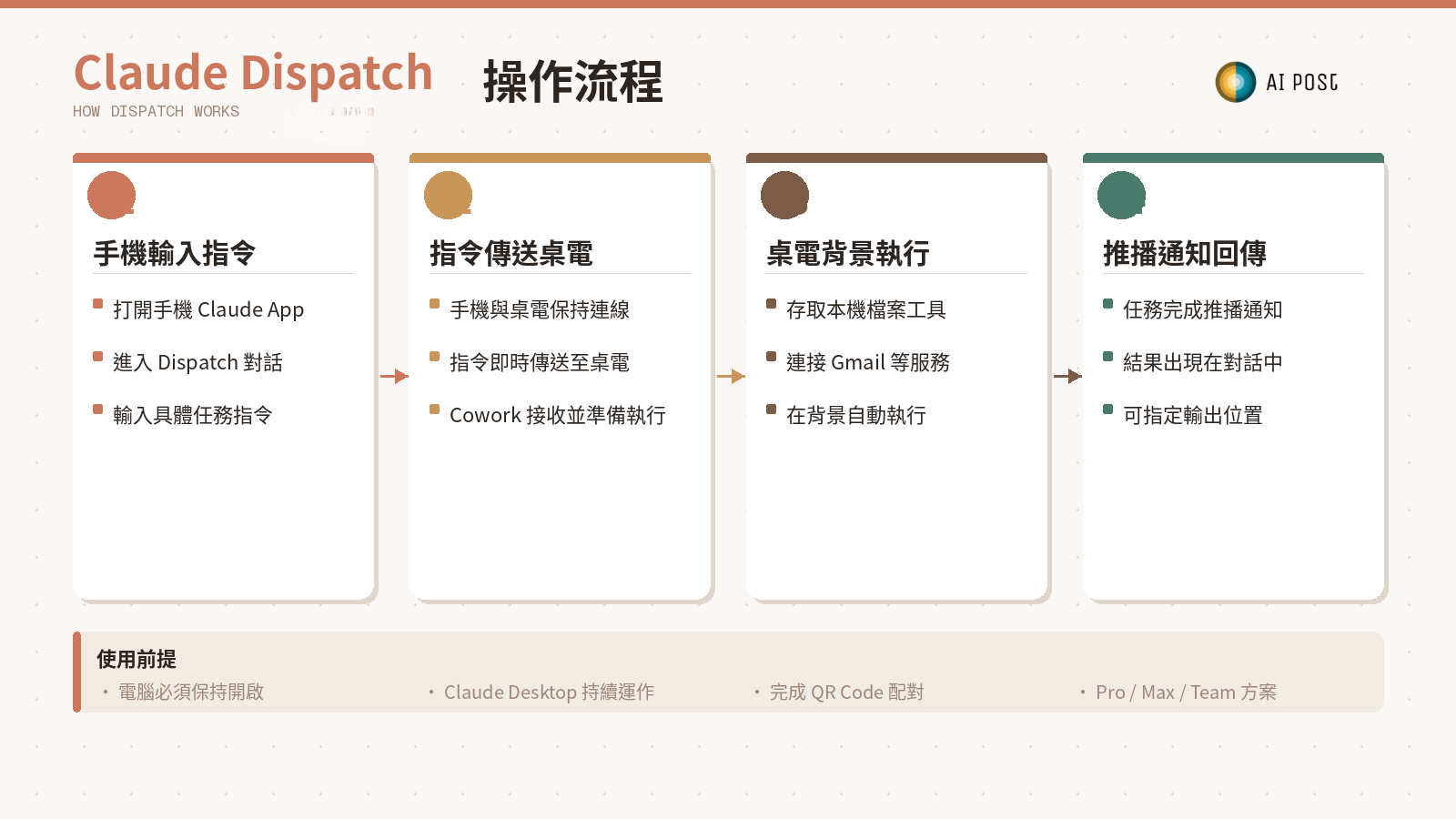1456x819 pixels.
Task: Select the 推播通知回傳 card heading
Action: [x=1185, y=253]
